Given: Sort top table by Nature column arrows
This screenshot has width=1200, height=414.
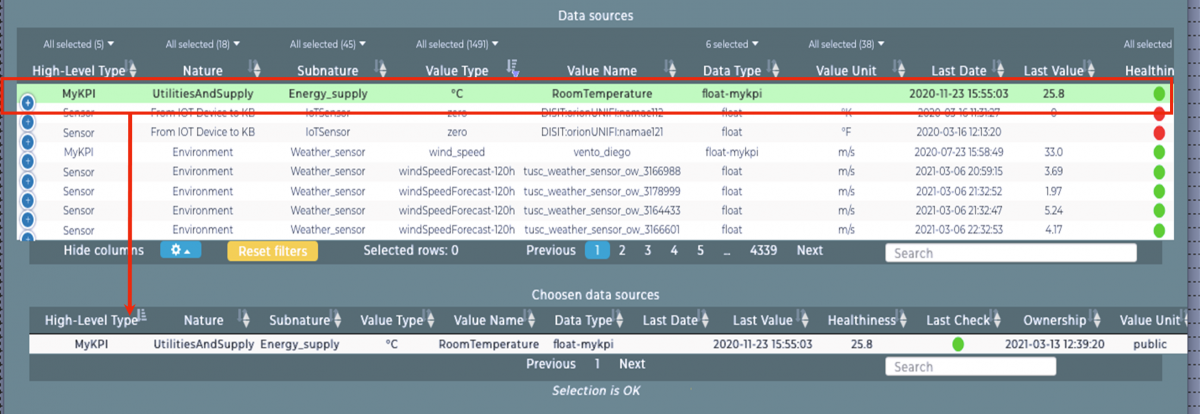Looking at the screenshot, I should coord(257,70).
